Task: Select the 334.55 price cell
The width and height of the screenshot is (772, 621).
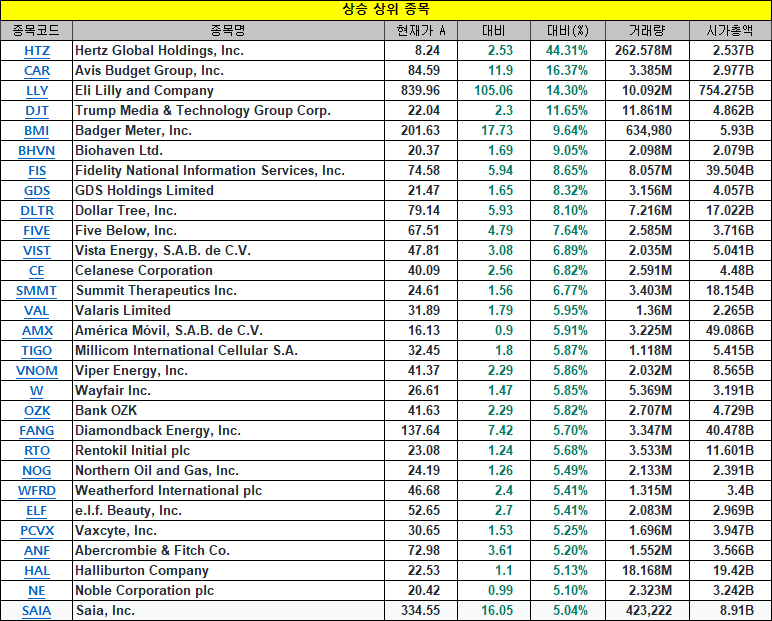Action: click(421, 611)
